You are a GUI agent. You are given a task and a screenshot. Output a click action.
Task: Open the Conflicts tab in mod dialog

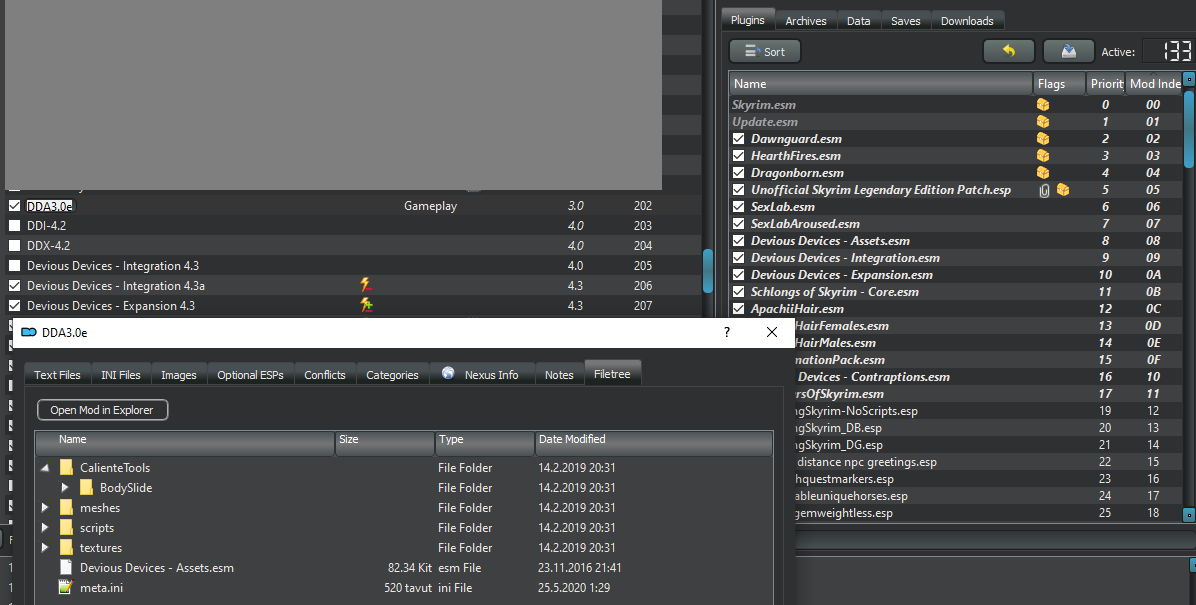[x=325, y=375]
